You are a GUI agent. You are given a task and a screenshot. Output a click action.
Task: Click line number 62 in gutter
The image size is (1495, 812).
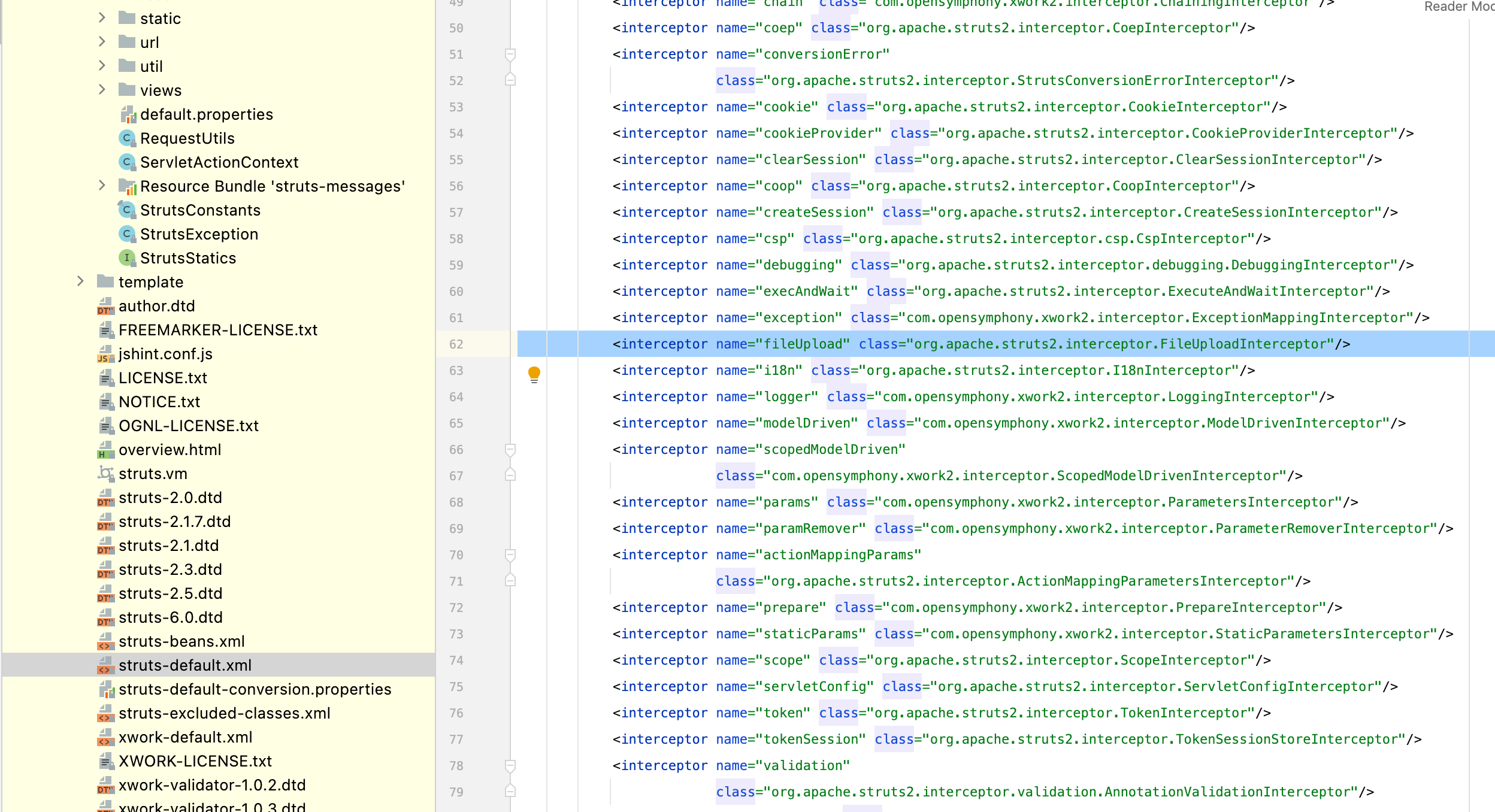tap(456, 344)
